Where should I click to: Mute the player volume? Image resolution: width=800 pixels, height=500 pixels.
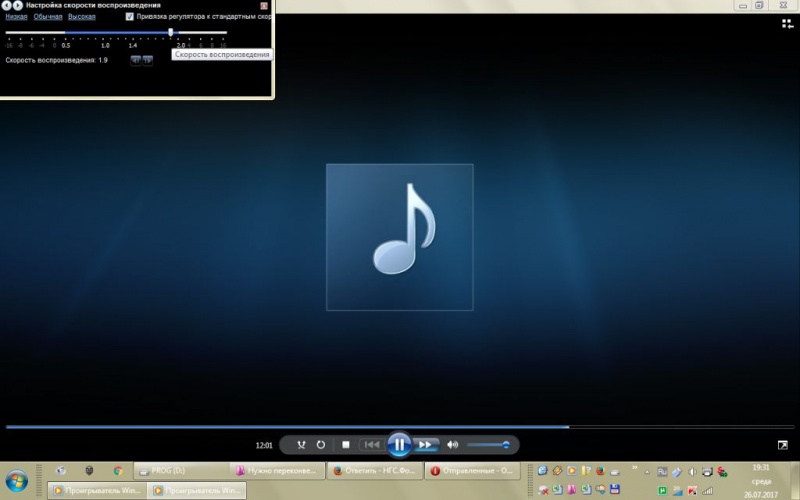tap(452, 444)
